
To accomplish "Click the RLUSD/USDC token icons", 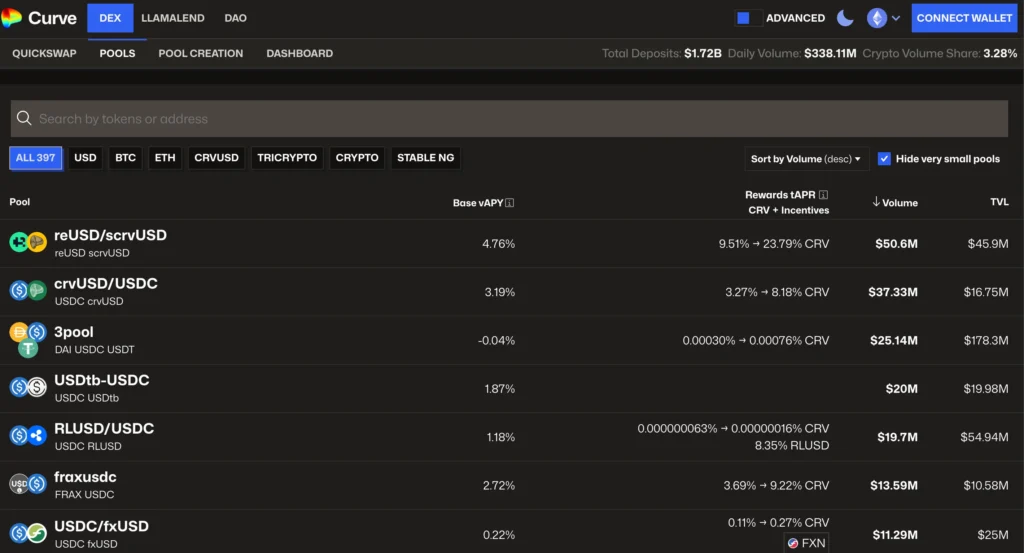I will pyautogui.click(x=27, y=436).
